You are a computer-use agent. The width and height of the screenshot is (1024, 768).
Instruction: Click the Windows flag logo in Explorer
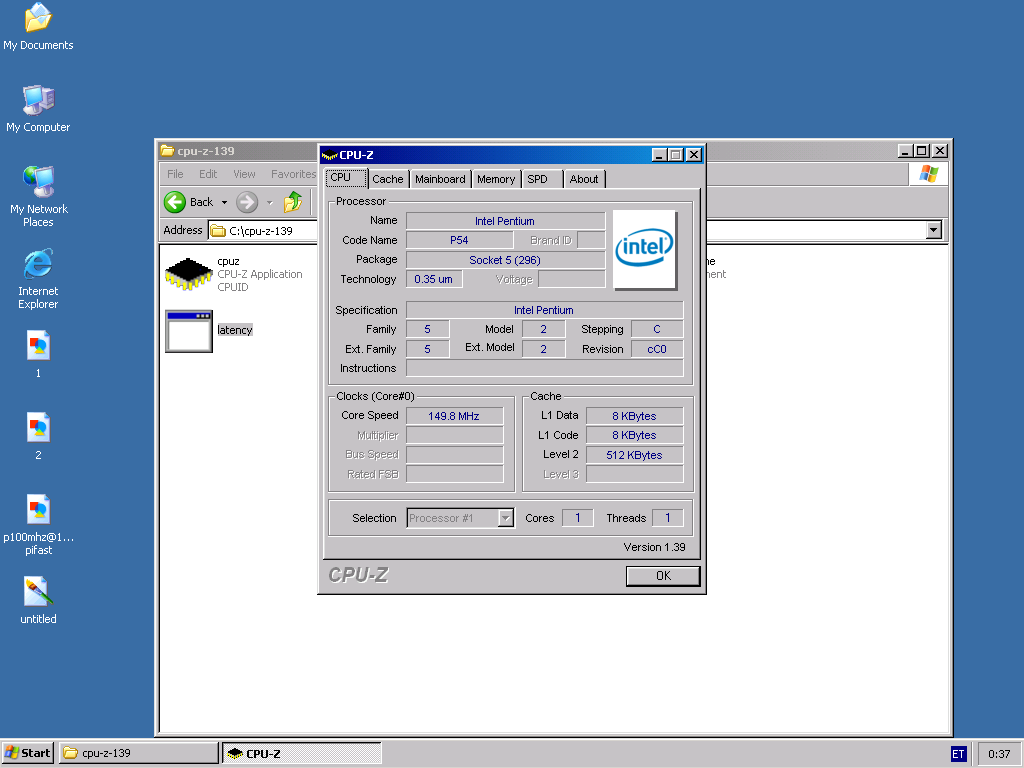tap(929, 174)
